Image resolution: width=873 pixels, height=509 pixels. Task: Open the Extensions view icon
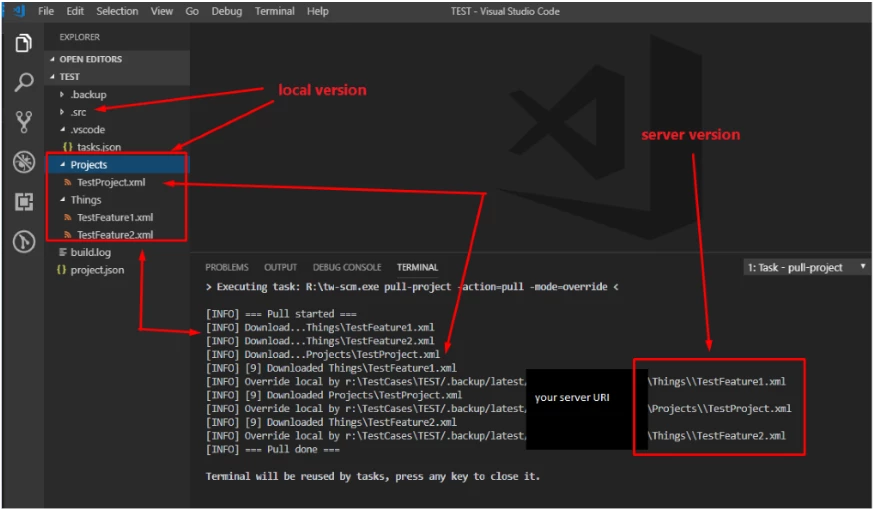tap(23, 202)
